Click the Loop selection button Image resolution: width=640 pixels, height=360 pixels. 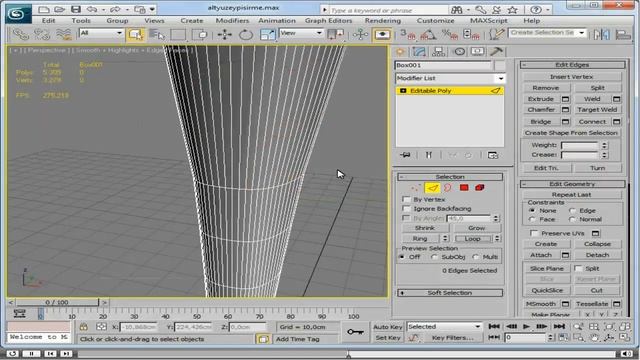coord(472,239)
